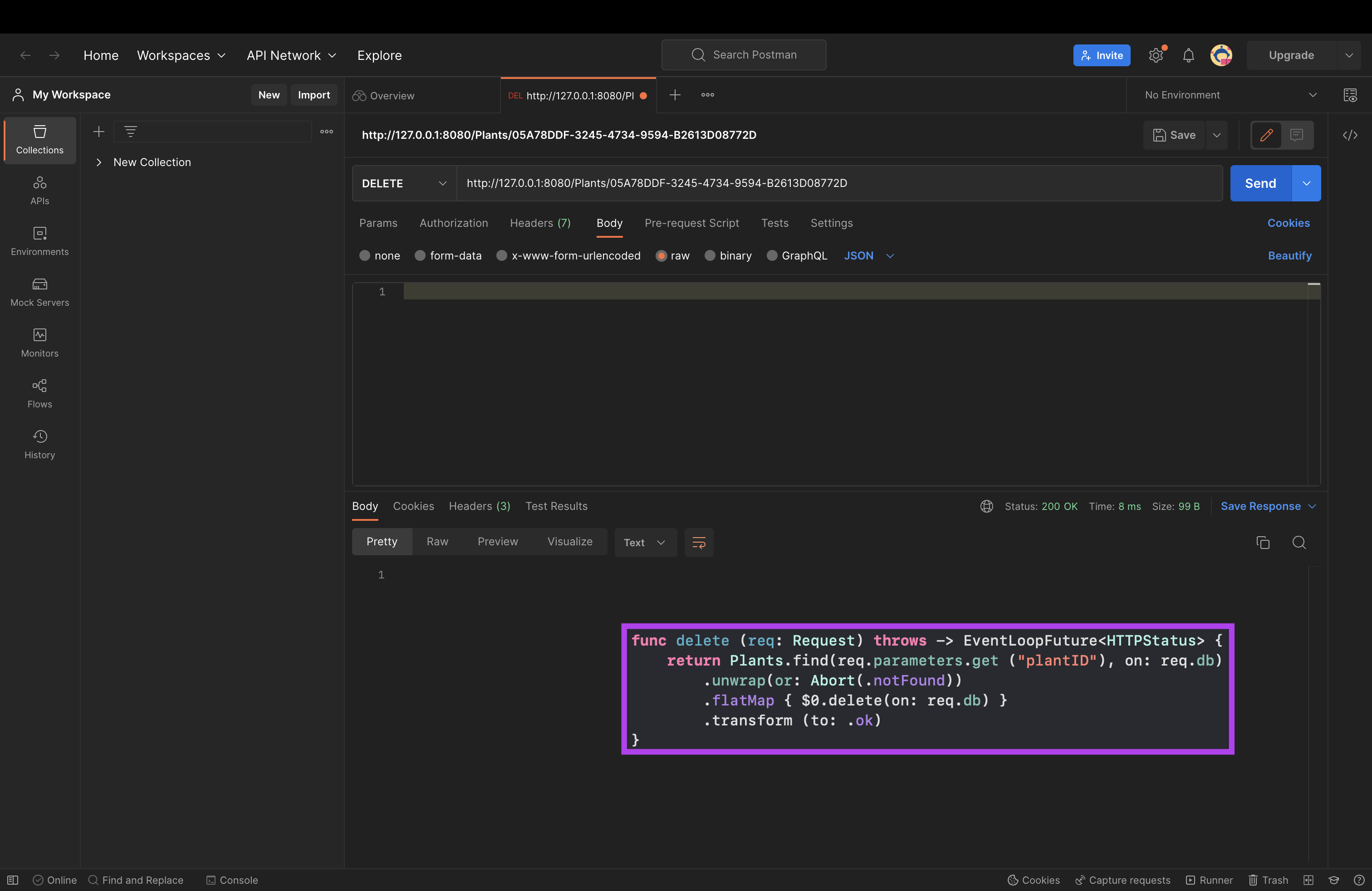Send the DELETE request
Screen dimensions: 1372x891
point(1260,183)
